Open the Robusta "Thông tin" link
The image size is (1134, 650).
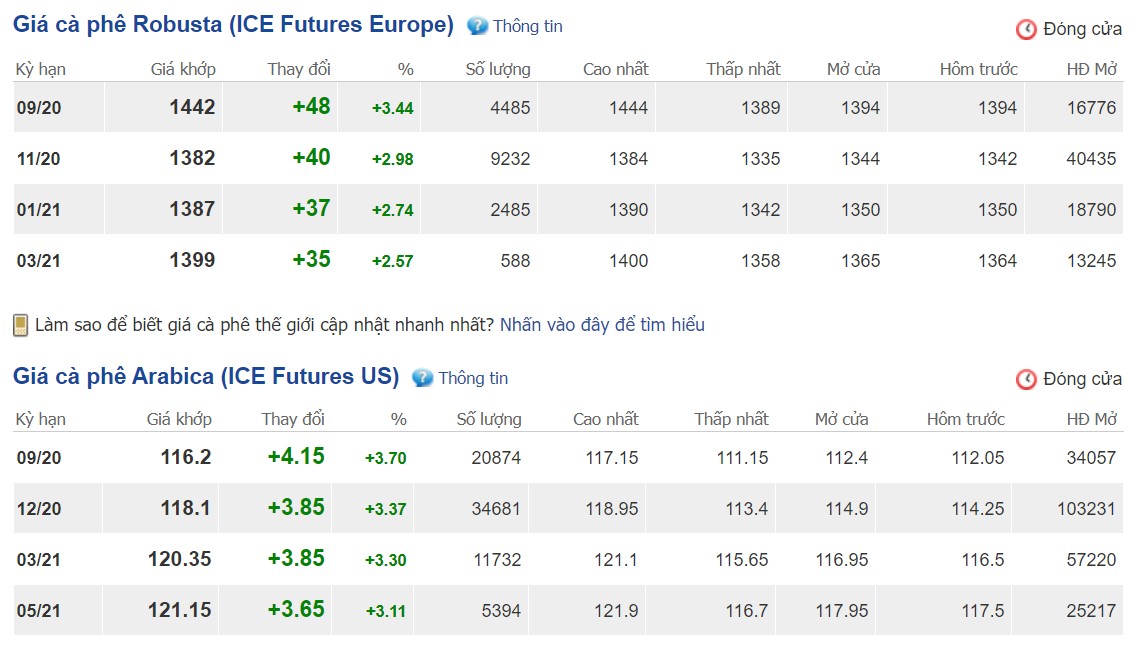click(528, 26)
